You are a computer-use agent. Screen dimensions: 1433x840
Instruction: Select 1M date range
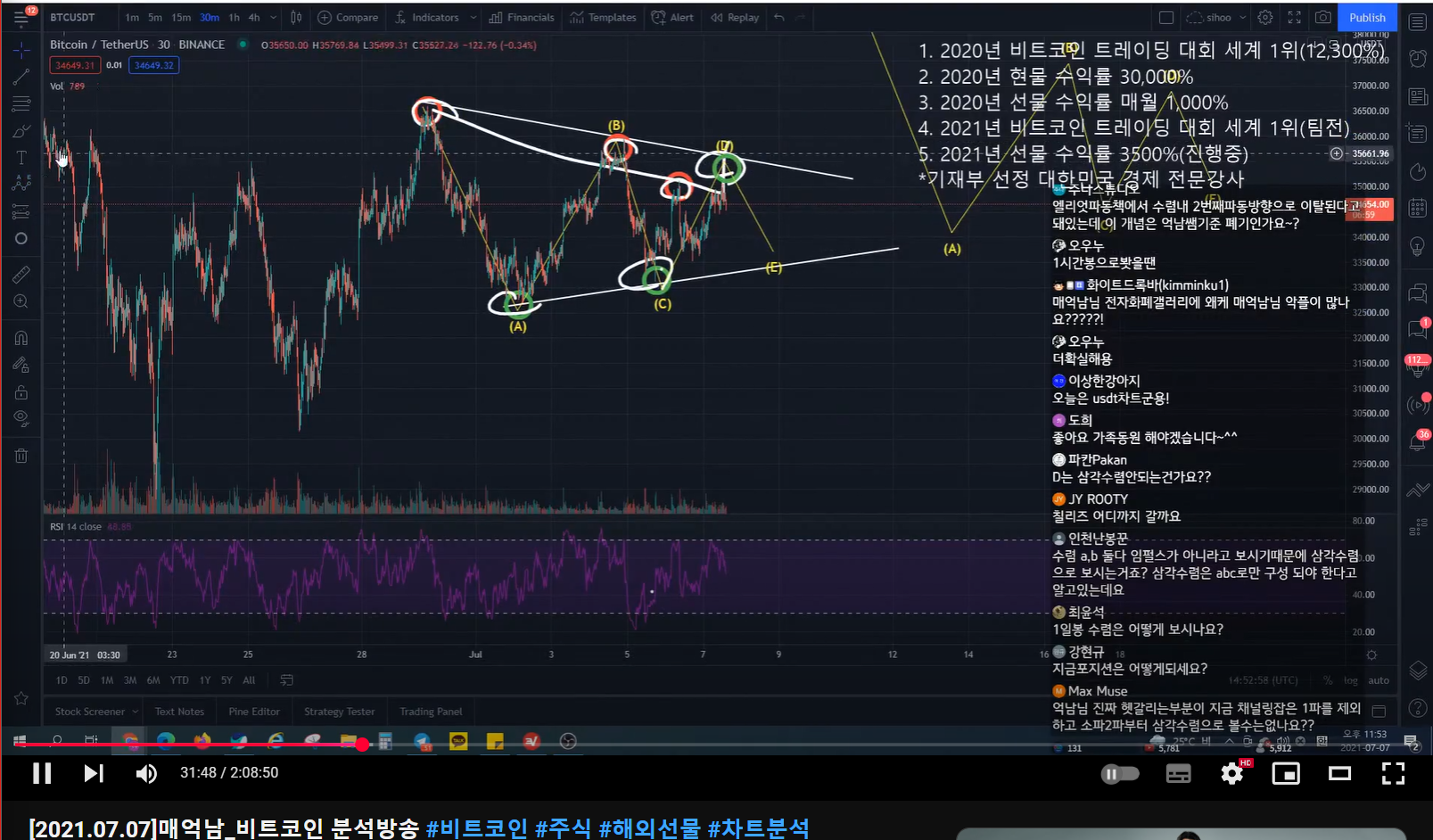107,680
